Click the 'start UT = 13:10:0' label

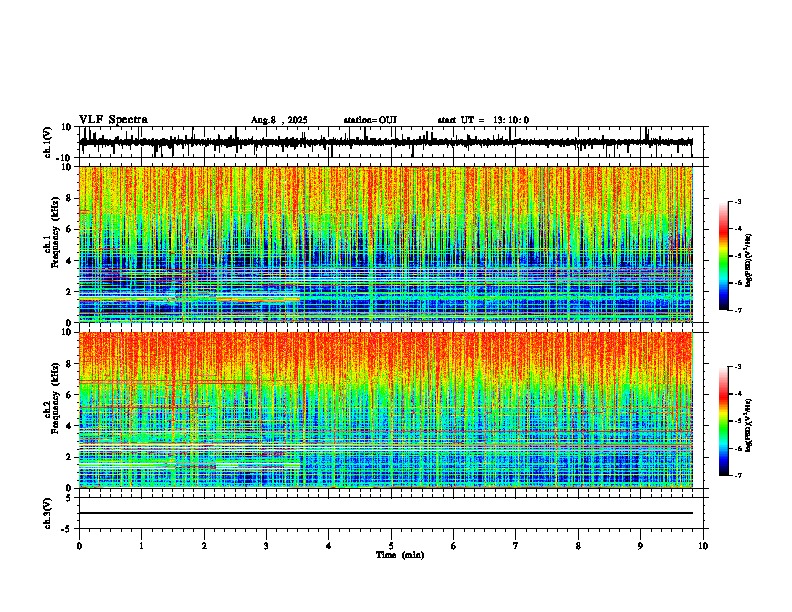click(x=483, y=120)
